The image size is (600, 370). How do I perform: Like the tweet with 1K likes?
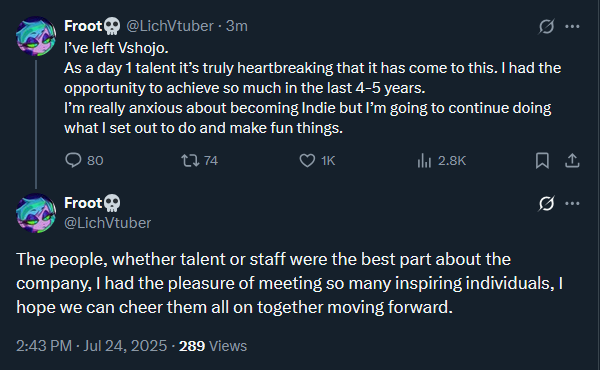point(307,160)
